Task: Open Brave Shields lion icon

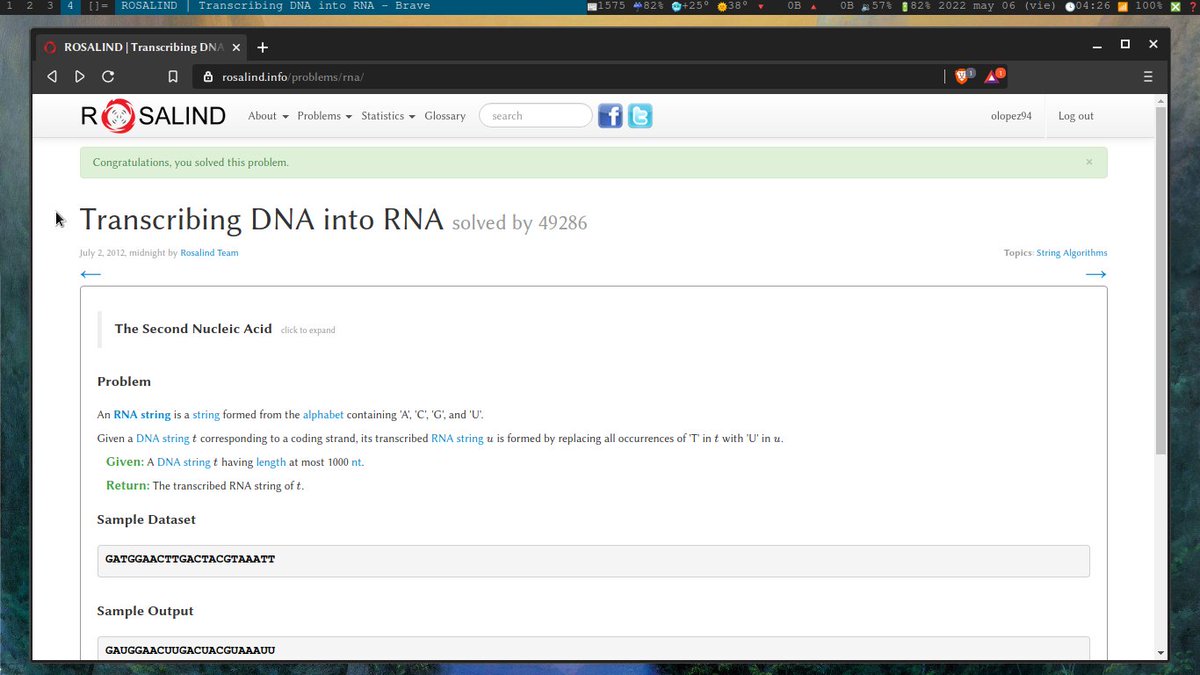Action: click(963, 76)
